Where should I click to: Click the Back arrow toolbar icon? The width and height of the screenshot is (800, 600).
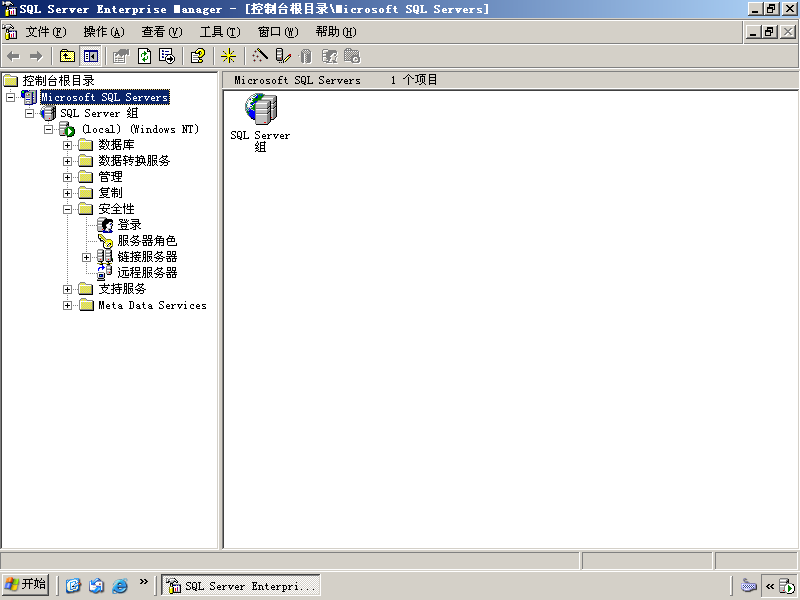click(14, 56)
